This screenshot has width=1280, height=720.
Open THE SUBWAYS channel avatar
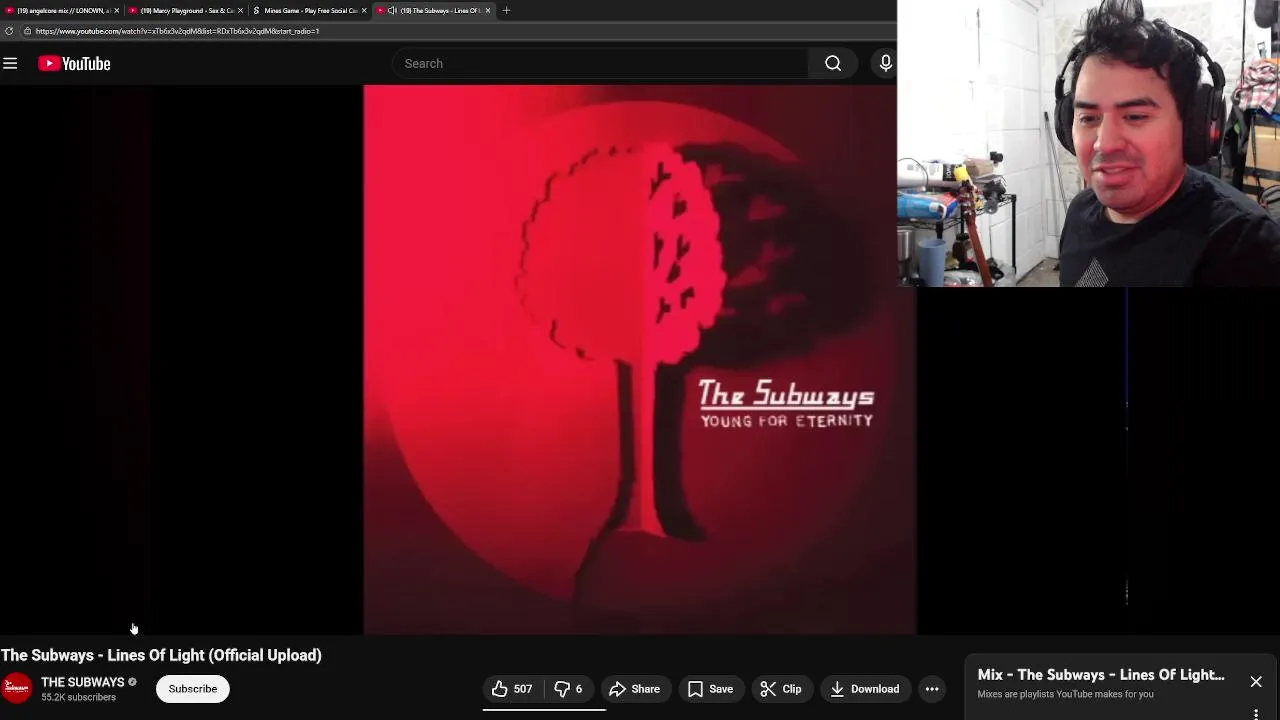pos(16,689)
